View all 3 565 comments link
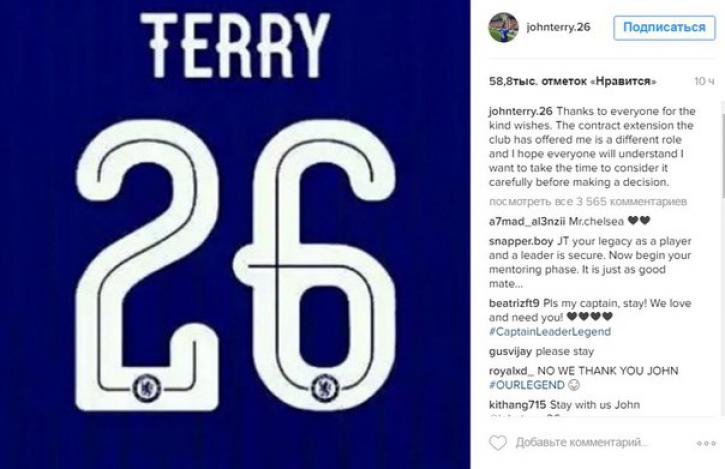The height and width of the screenshot is (469, 725). coord(588,202)
